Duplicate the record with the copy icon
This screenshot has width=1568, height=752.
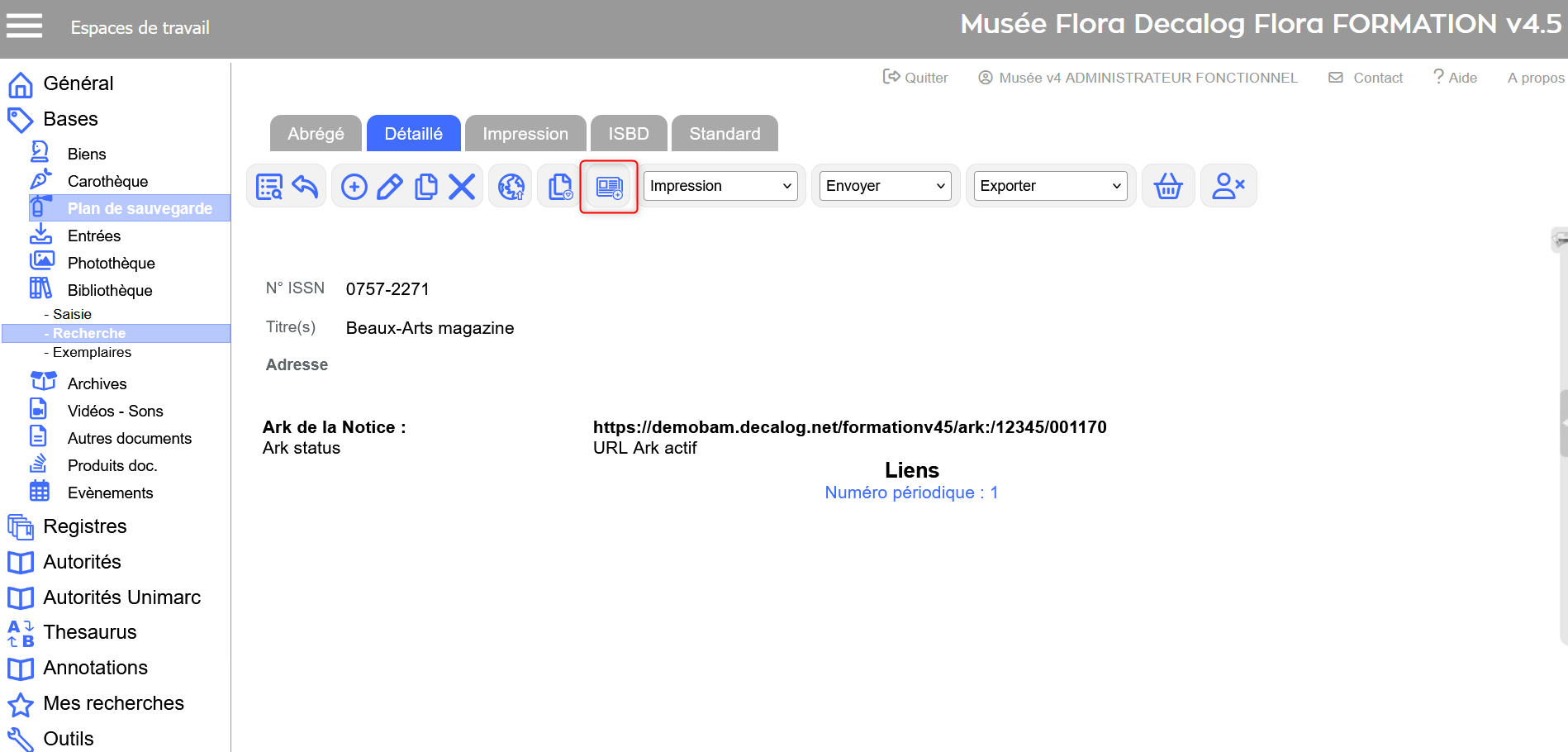[x=426, y=187]
